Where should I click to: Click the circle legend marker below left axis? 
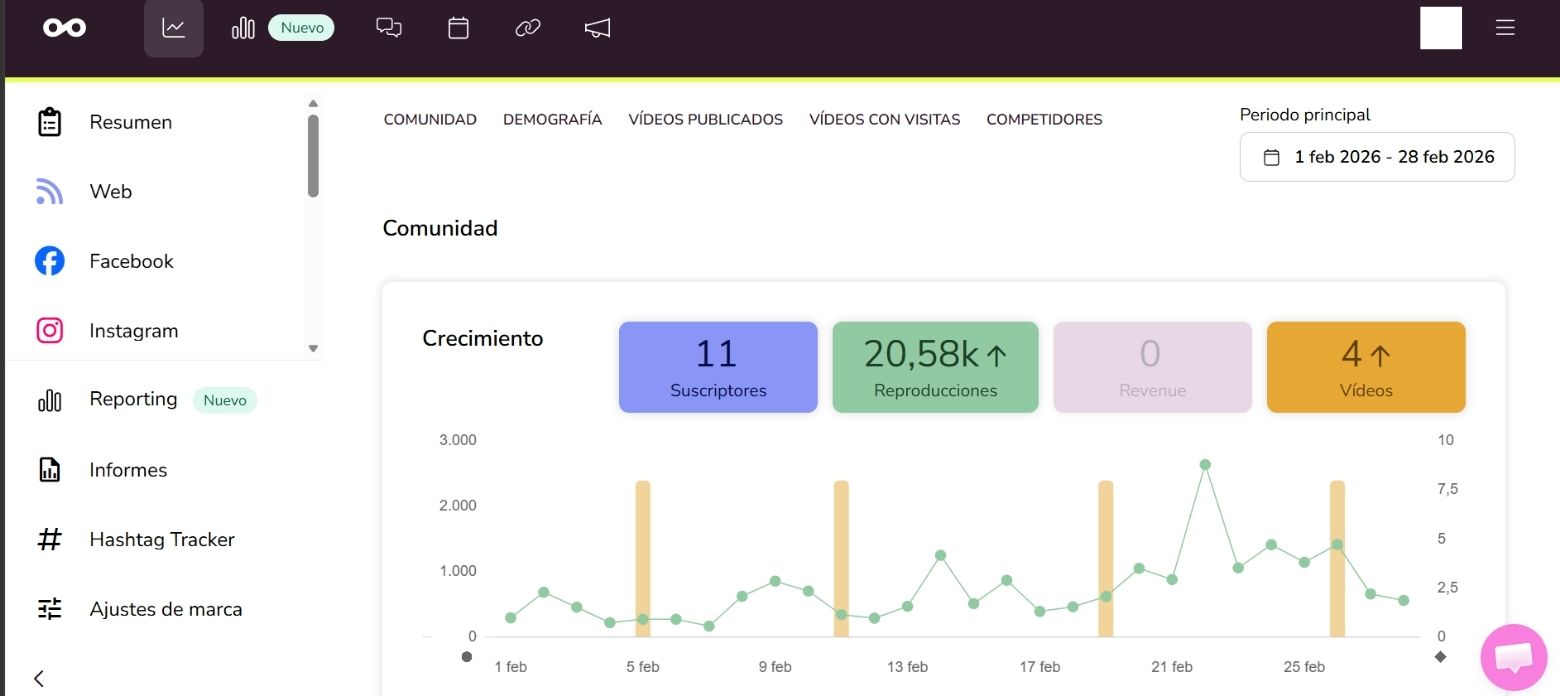[x=466, y=657]
